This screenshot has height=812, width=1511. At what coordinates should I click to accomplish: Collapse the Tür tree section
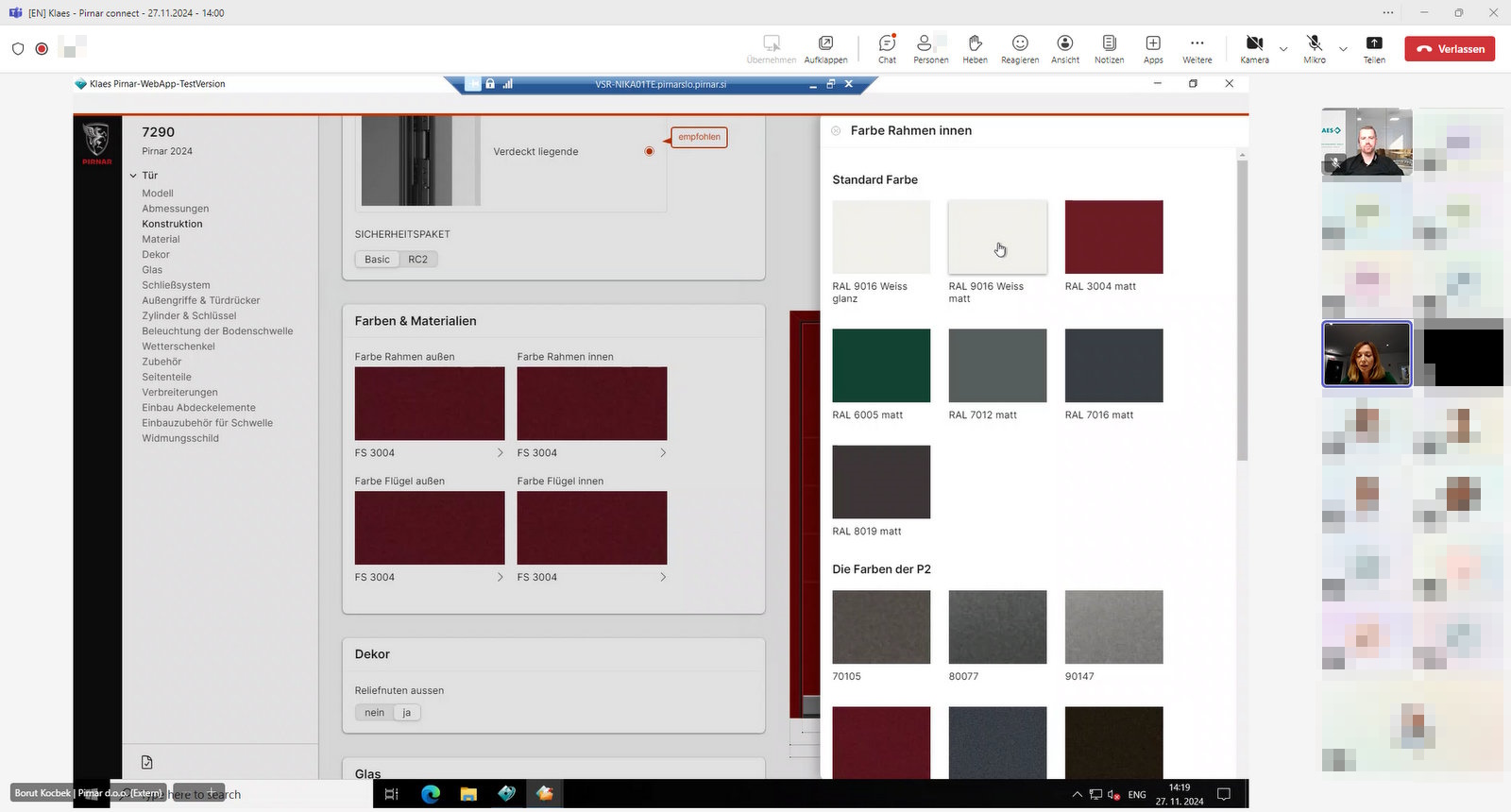pyautogui.click(x=133, y=176)
